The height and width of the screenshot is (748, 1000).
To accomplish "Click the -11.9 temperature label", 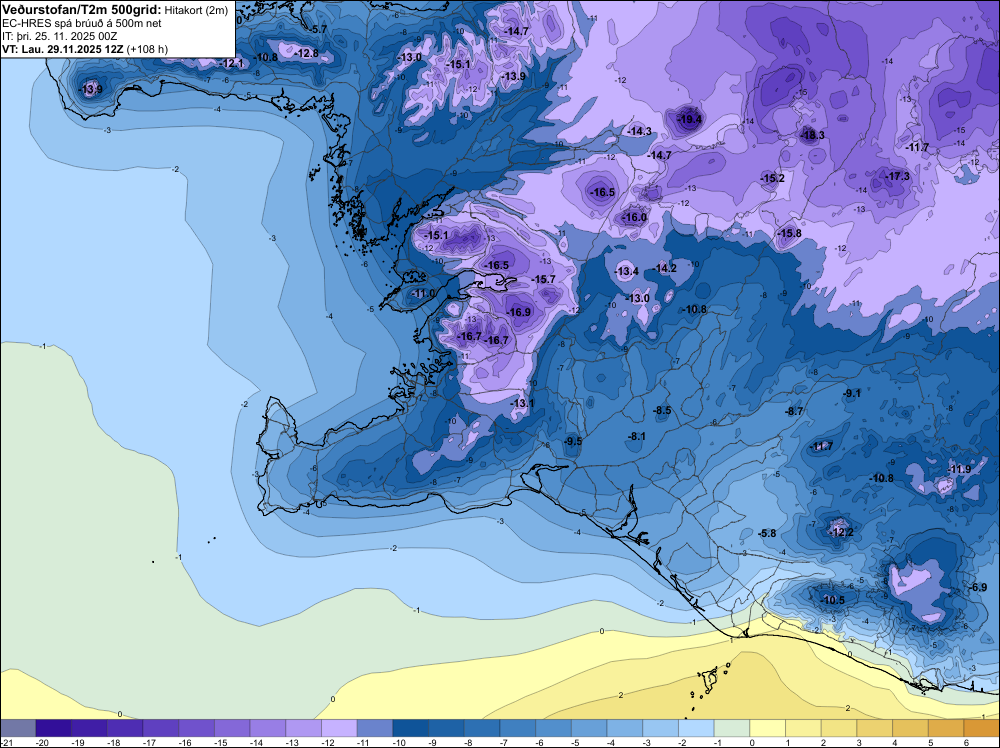I will 959,469.
